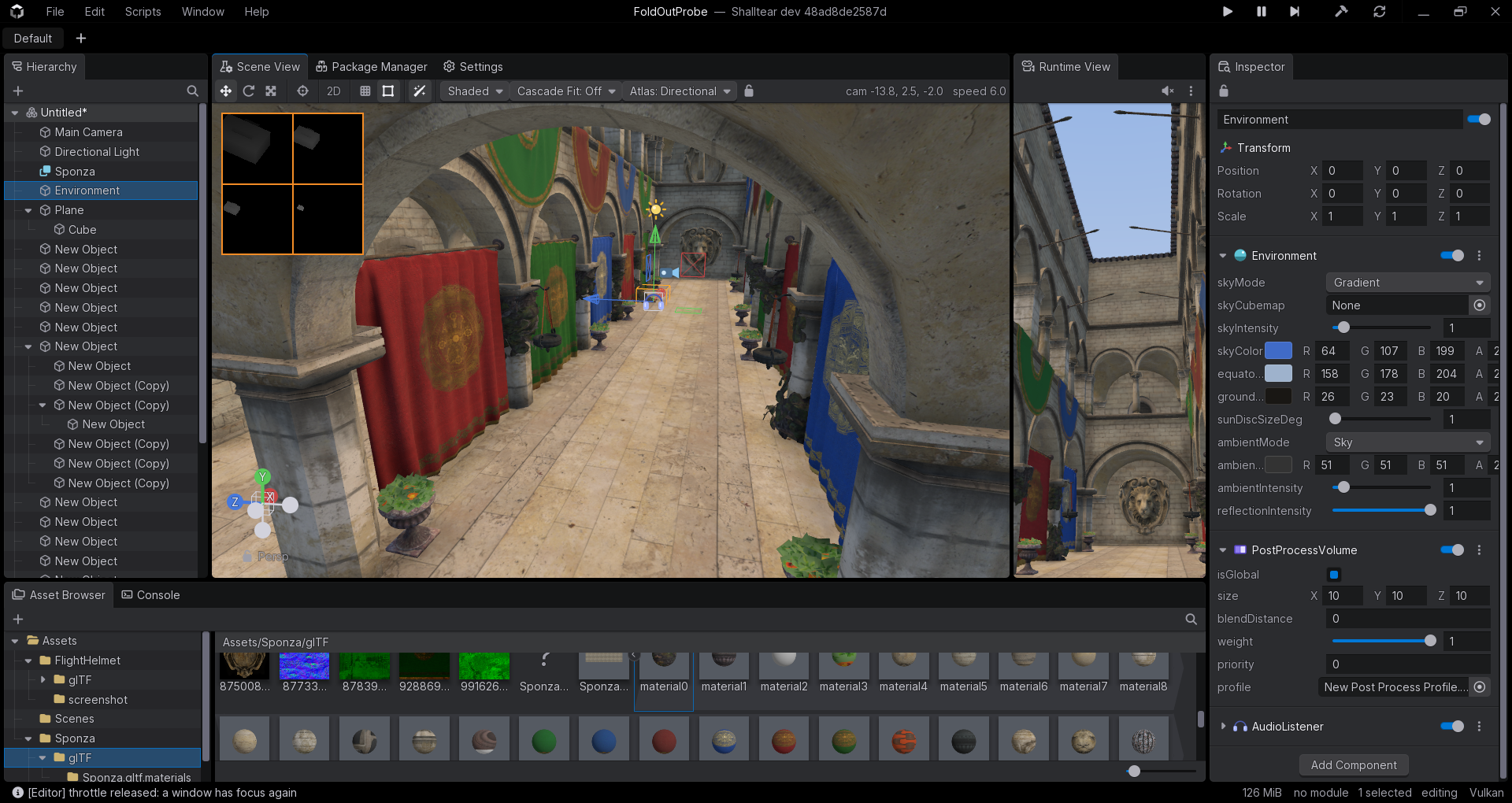The width and height of the screenshot is (1512, 803).
Task: Select the Rotate tool in Scene View toolbar
Action: pyautogui.click(x=249, y=91)
